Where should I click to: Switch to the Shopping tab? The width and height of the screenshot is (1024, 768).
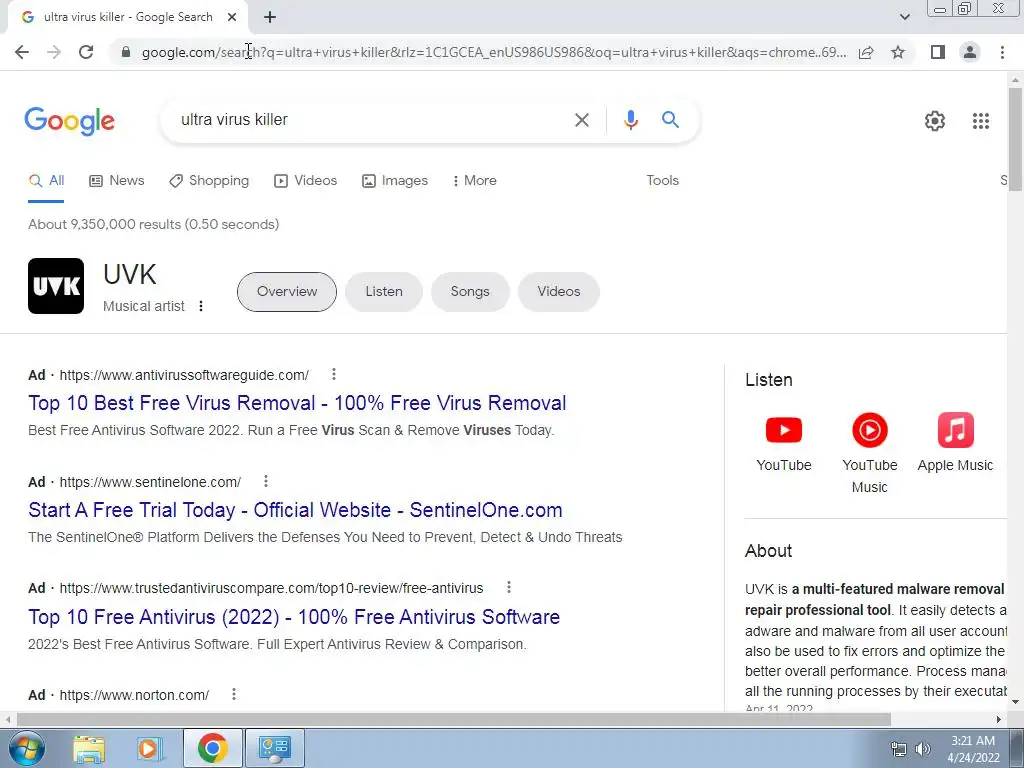coord(209,181)
